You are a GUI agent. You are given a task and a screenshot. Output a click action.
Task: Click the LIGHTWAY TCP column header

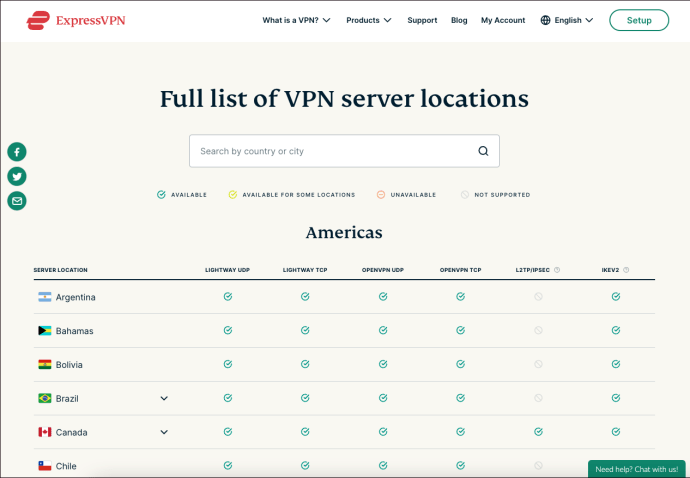coord(305,270)
